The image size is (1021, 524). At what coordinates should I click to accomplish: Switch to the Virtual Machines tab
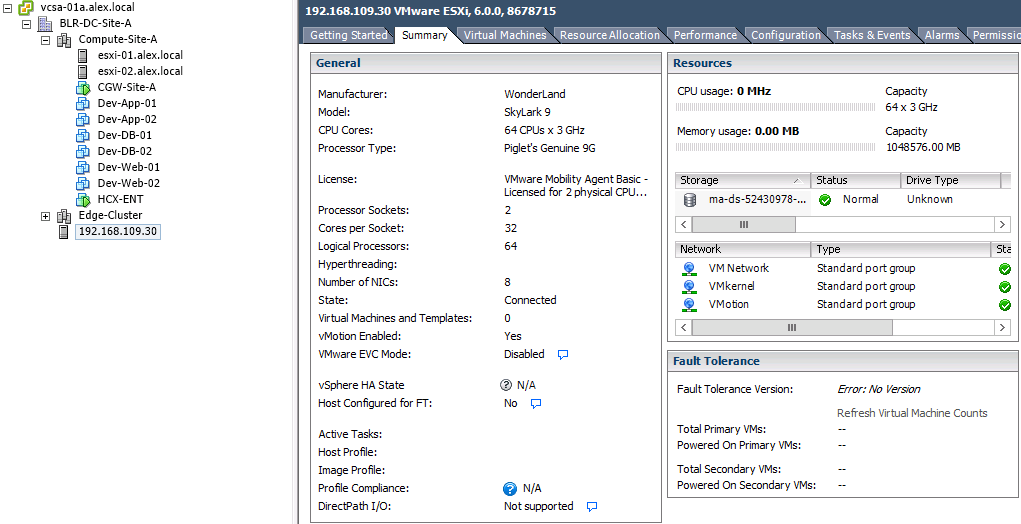[505, 35]
